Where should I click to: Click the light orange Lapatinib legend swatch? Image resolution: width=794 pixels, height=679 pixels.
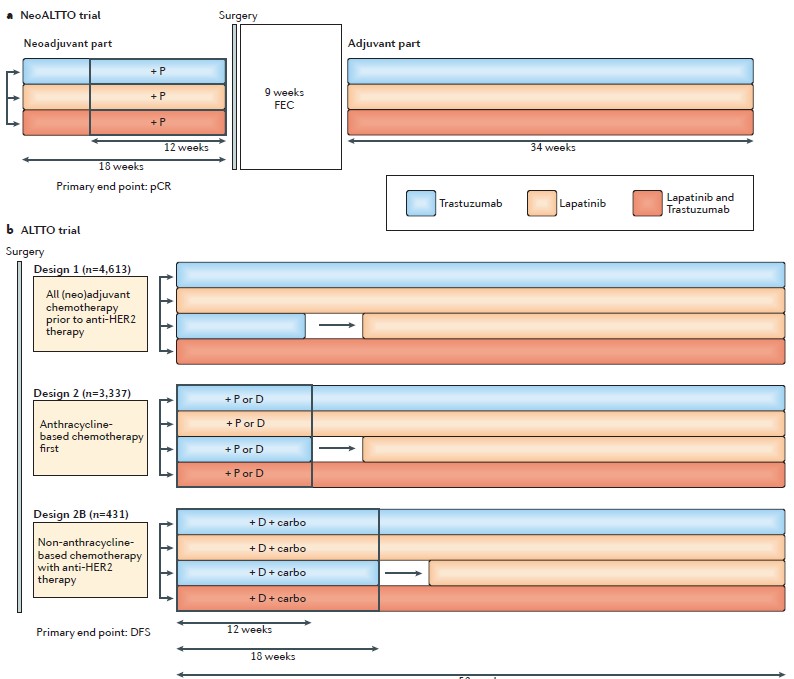(541, 203)
